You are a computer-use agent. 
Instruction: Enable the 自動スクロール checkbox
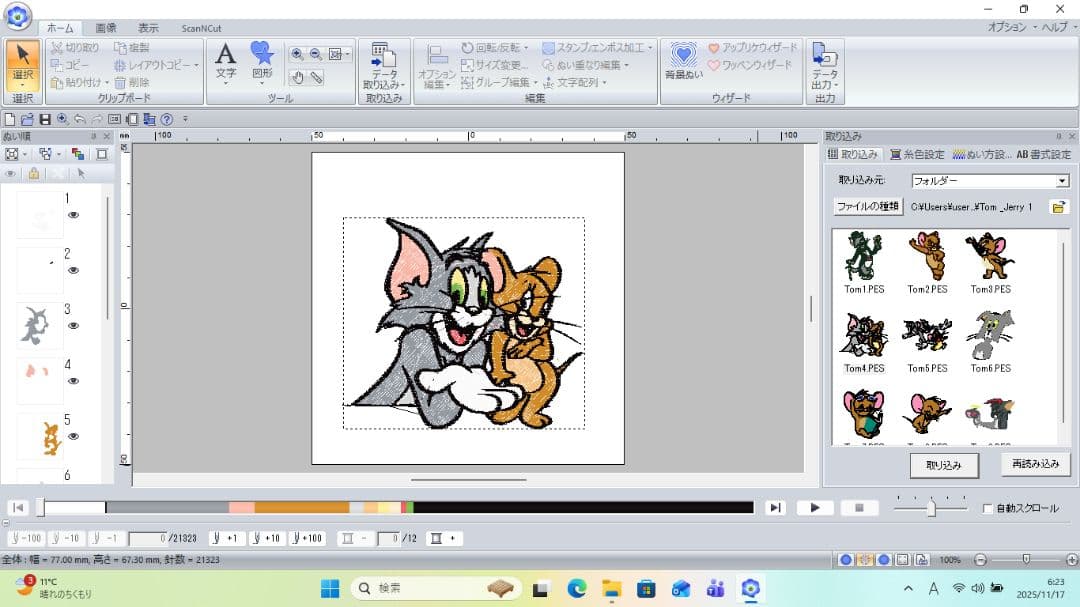tap(988, 508)
